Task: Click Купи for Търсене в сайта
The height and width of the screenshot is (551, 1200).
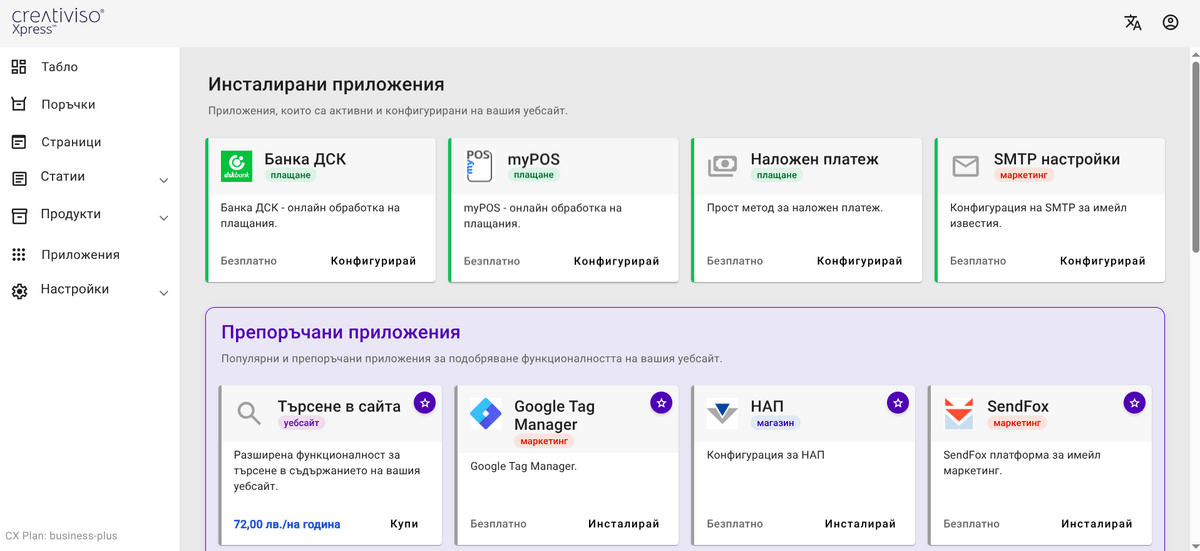Action: pyautogui.click(x=404, y=524)
